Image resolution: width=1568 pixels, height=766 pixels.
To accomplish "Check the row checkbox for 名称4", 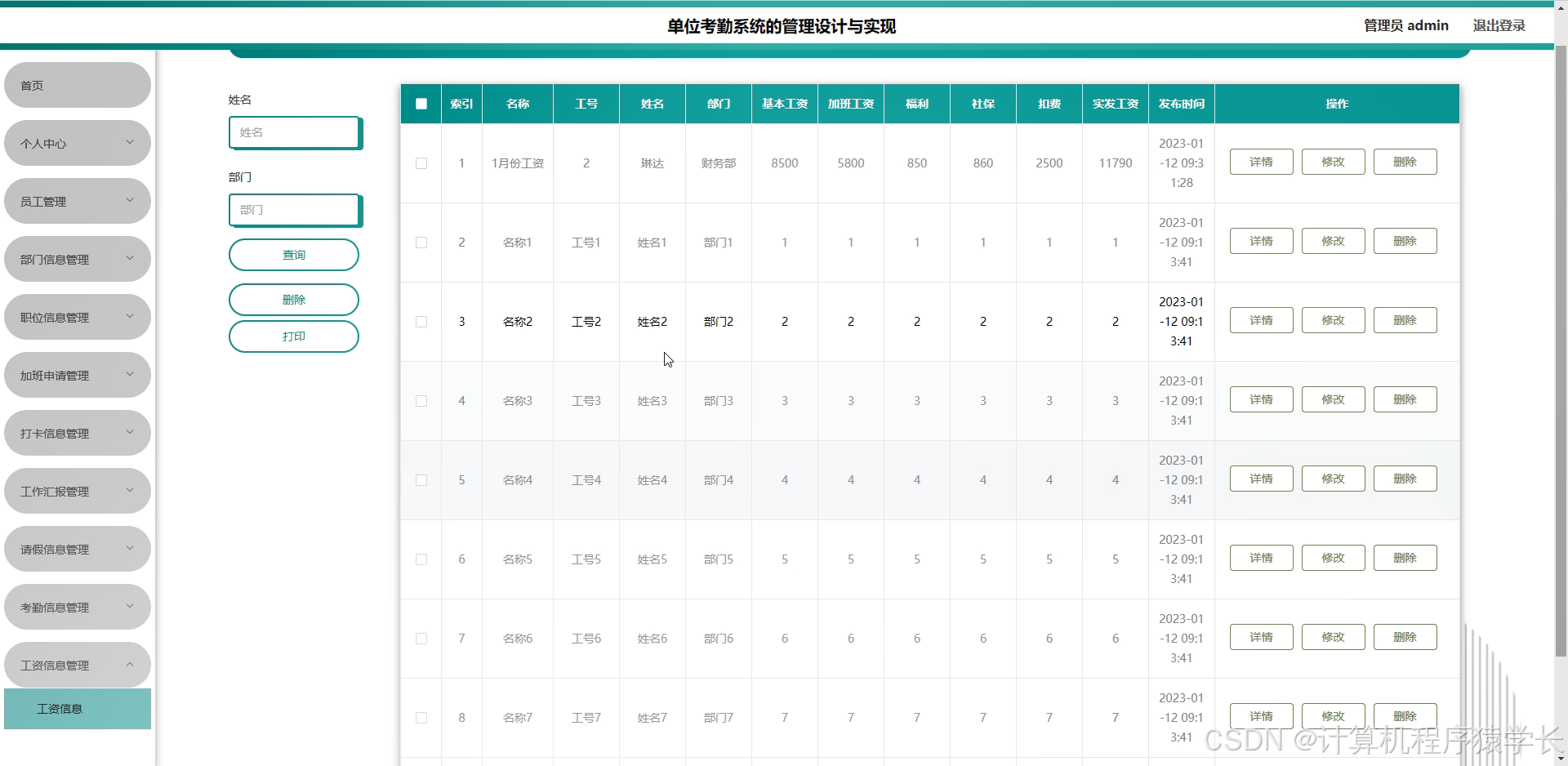I will point(421,480).
